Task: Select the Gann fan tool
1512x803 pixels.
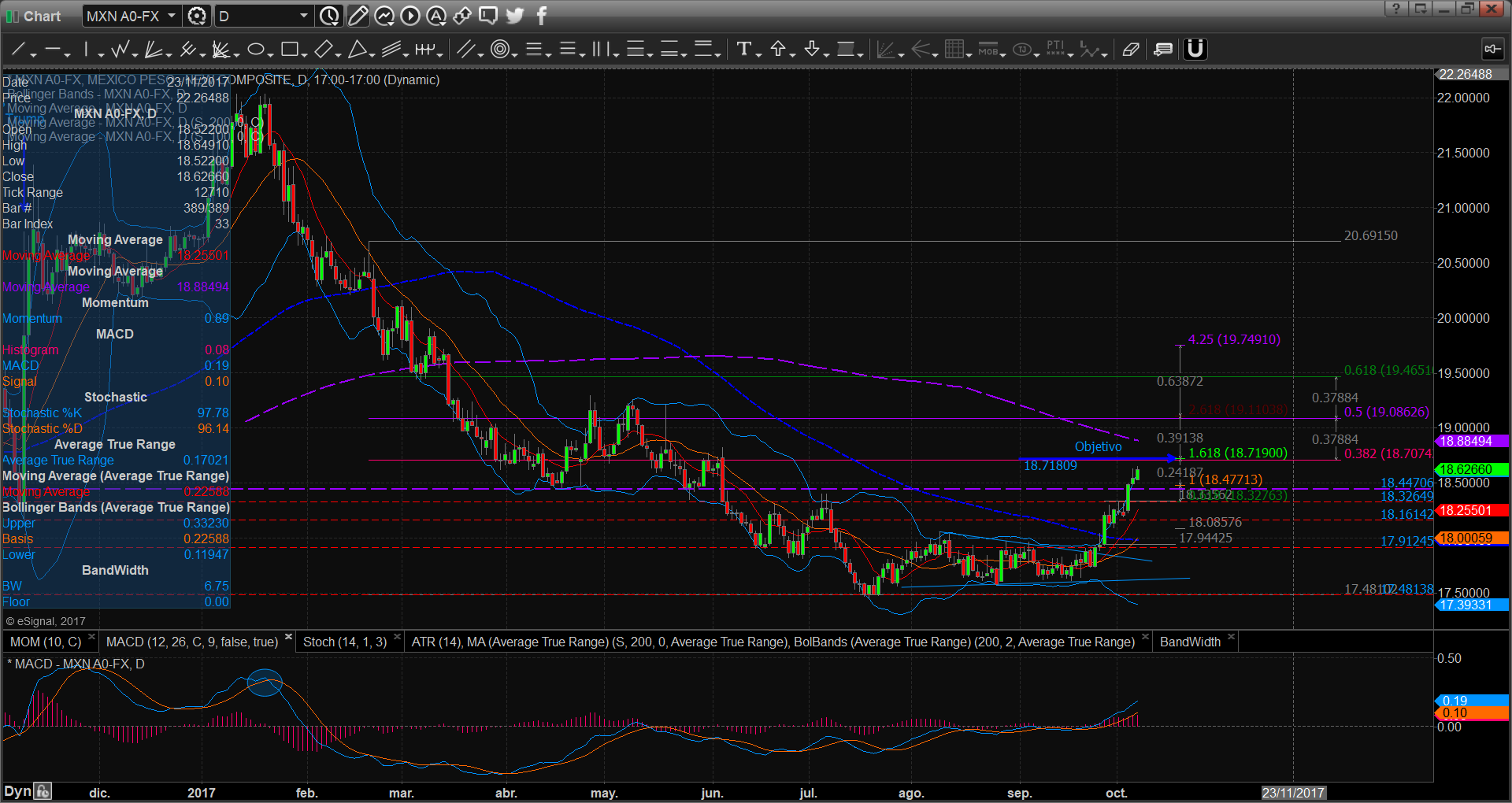Action: 154,50
